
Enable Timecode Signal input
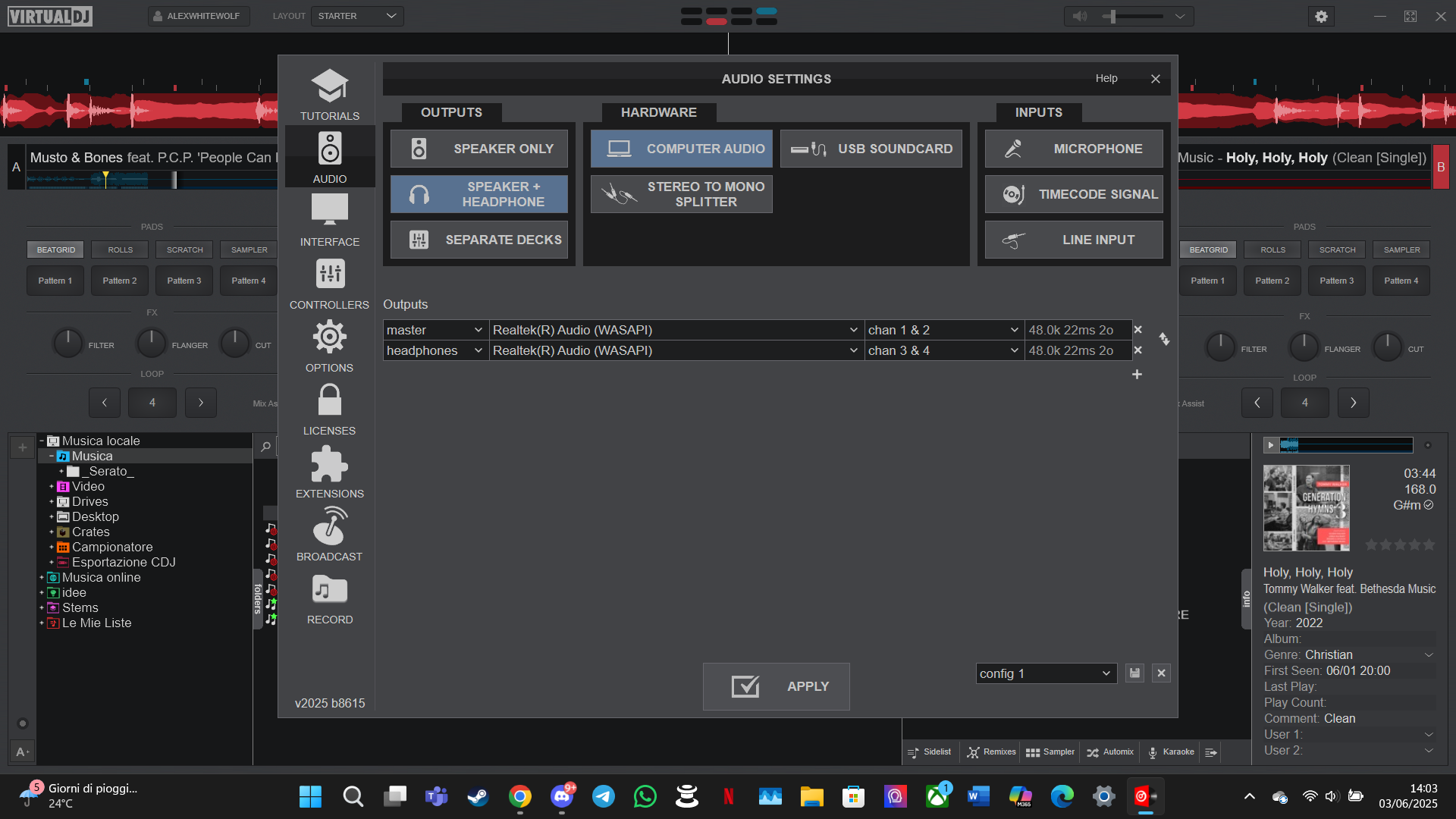pyautogui.click(x=1074, y=194)
